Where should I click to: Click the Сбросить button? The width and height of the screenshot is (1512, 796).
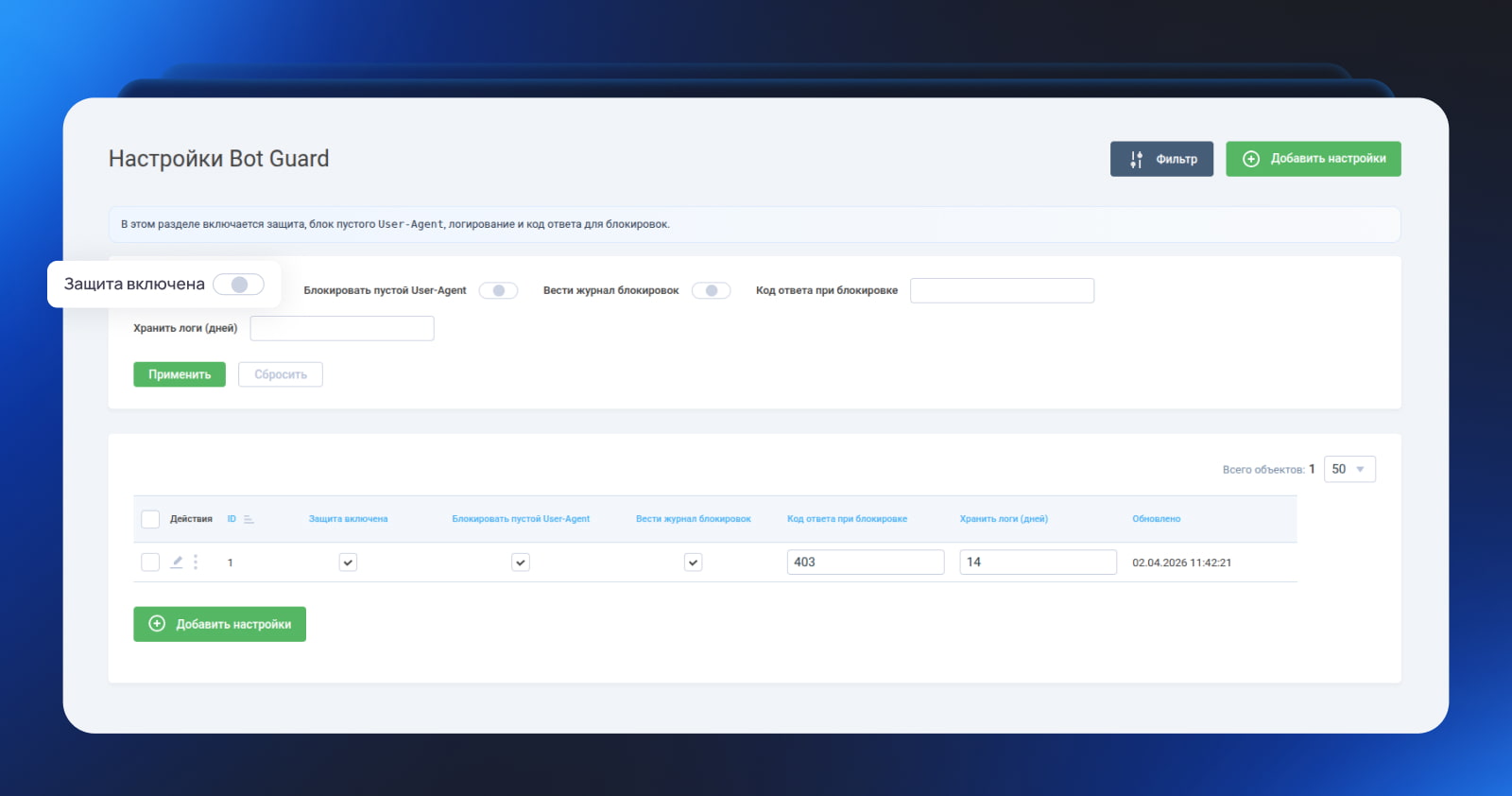281,374
